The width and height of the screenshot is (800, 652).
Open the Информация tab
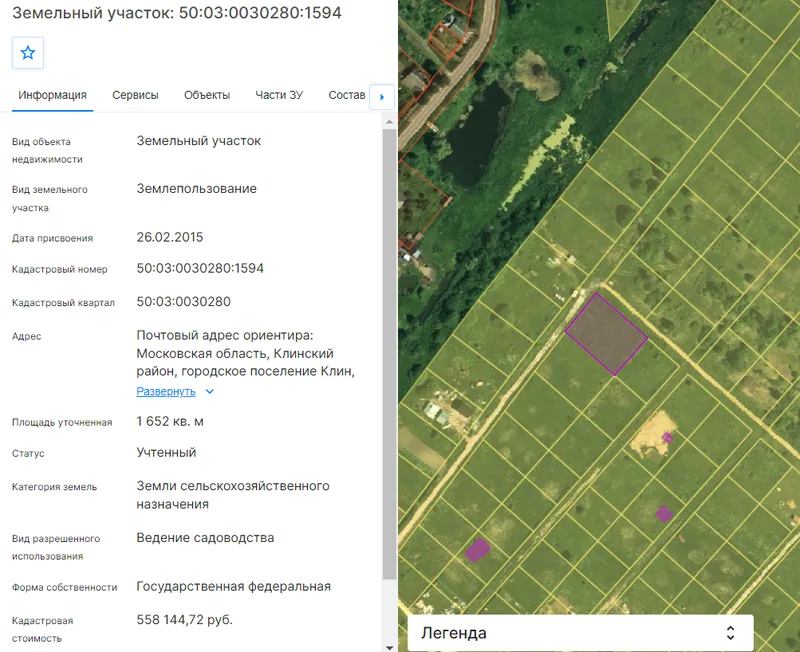pyautogui.click(x=53, y=95)
